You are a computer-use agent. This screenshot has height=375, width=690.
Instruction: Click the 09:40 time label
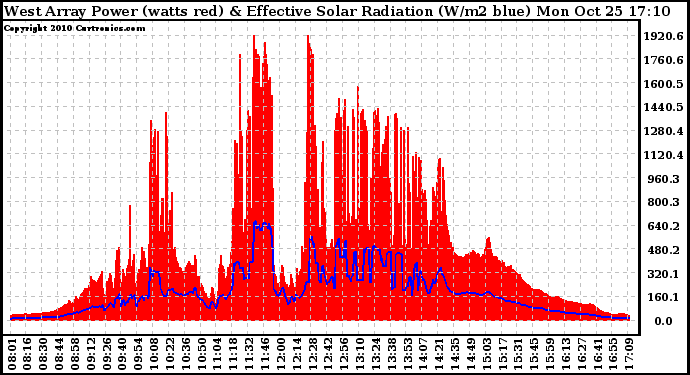[123, 354]
